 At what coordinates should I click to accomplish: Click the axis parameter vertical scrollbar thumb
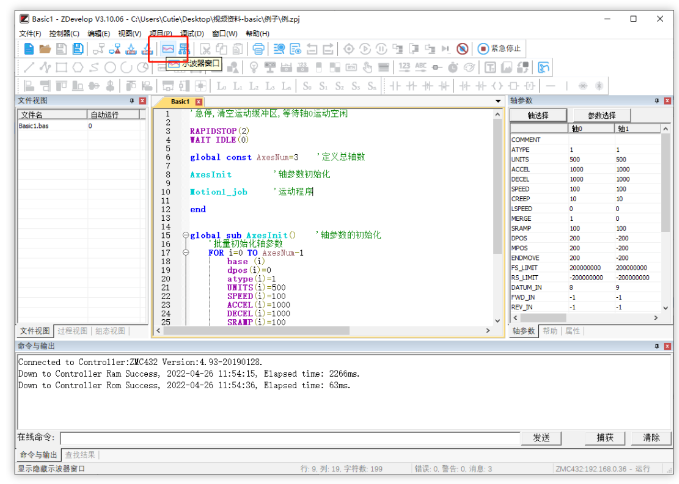coord(666,182)
